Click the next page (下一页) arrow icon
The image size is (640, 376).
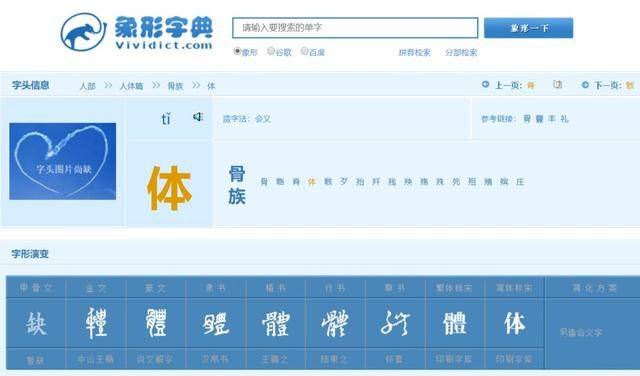pos(585,85)
